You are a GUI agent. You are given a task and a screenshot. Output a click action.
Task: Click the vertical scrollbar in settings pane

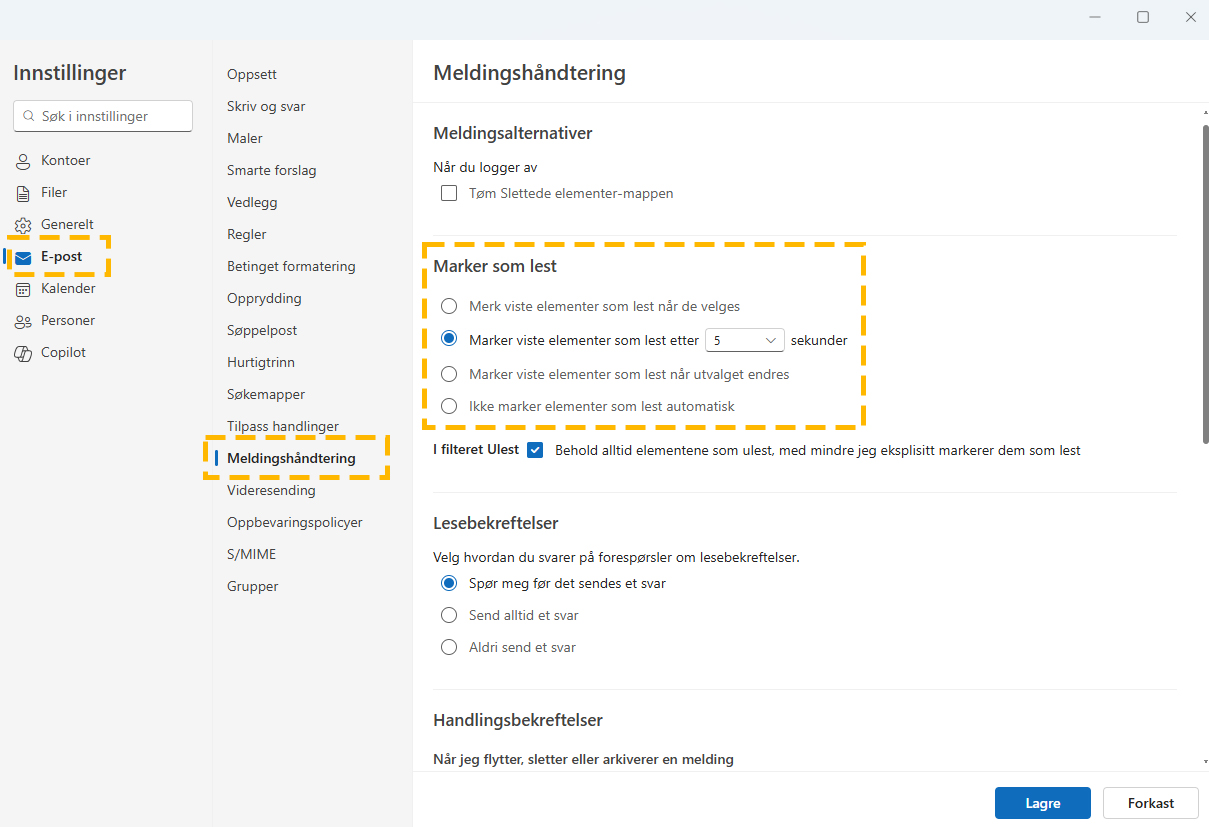[1204, 280]
